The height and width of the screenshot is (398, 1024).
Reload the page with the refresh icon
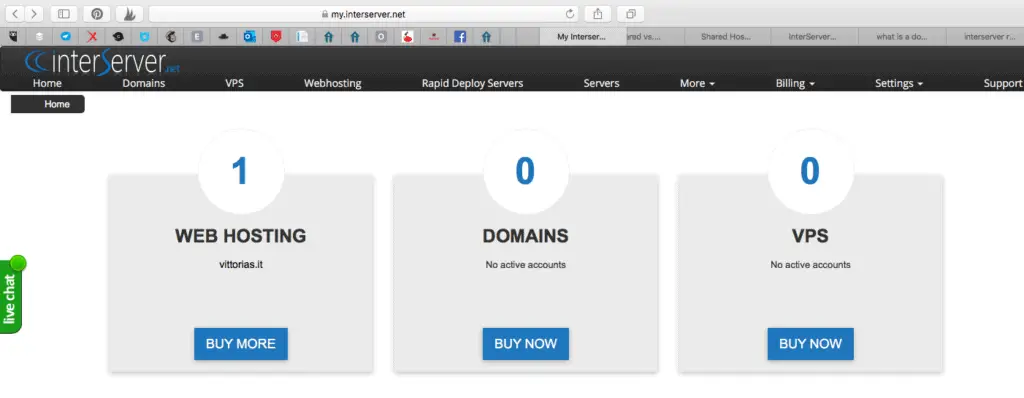[570, 14]
